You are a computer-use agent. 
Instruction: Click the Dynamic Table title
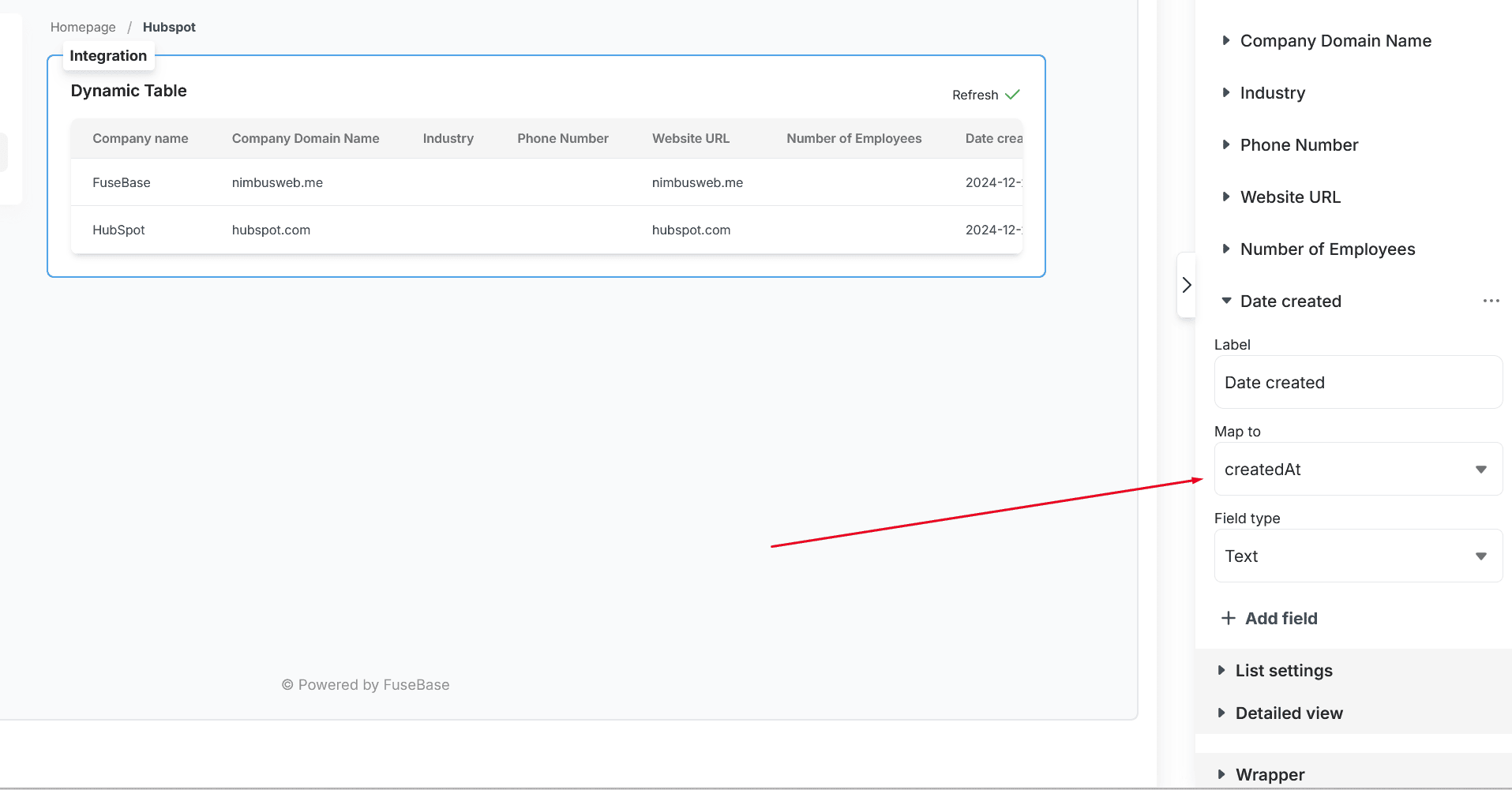(129, 91)
